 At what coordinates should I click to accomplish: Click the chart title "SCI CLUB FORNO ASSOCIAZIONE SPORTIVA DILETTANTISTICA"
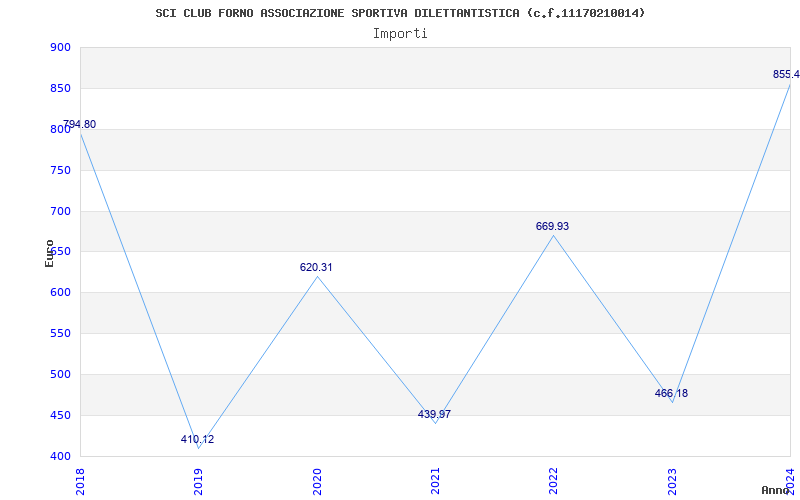tap(337, 13)
